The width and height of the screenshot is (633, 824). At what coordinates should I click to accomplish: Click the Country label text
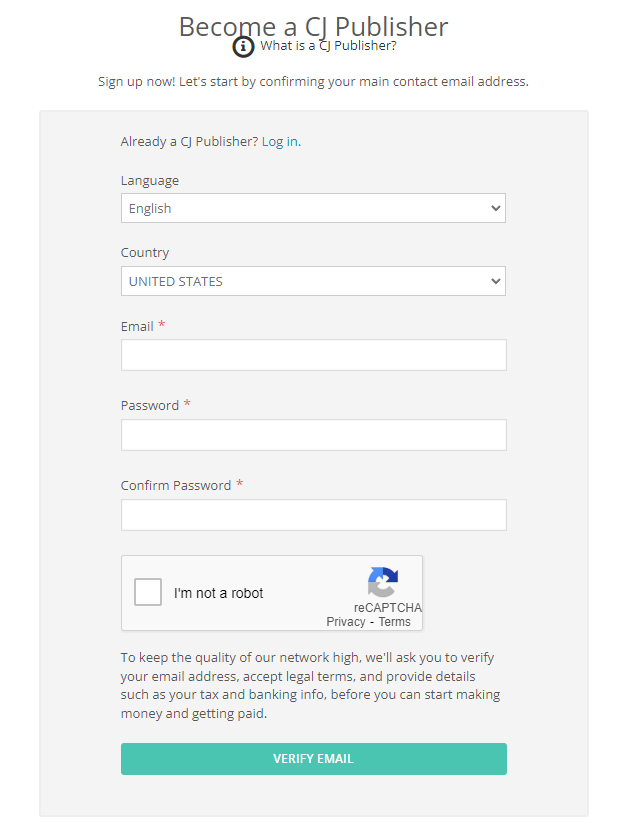click(x=145, y=253)
